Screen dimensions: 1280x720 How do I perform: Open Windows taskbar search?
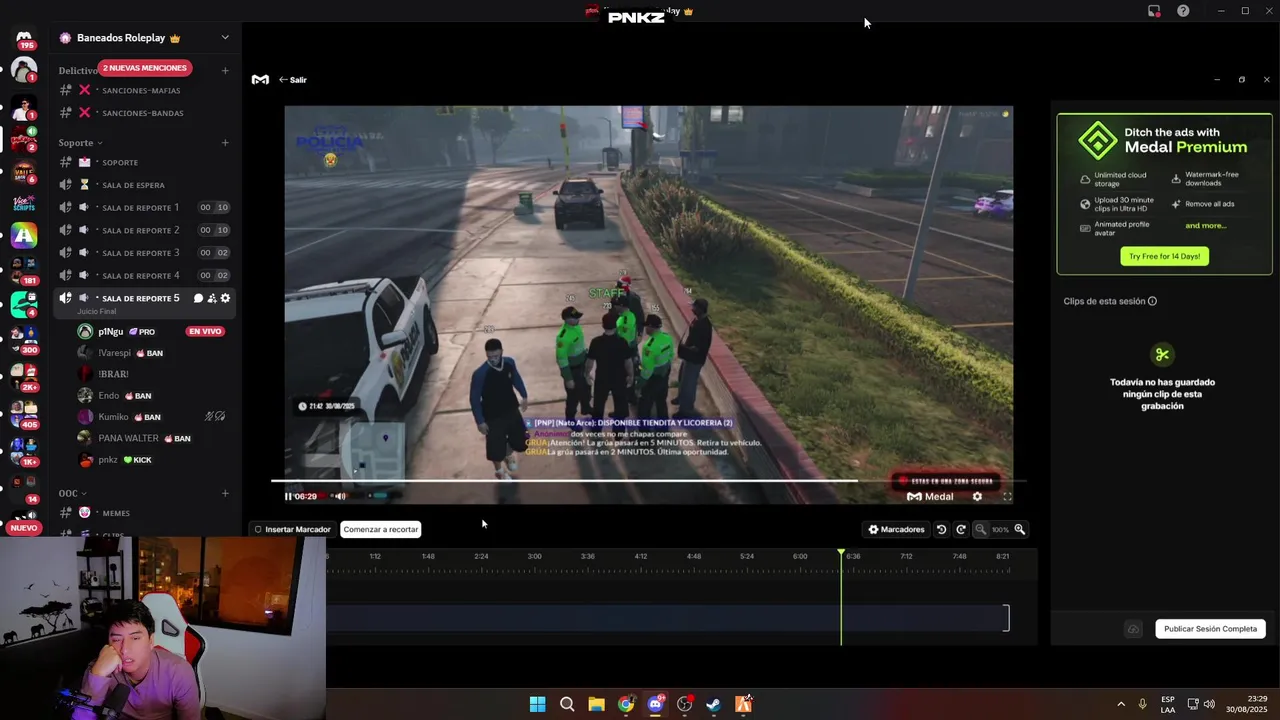coord(567,704)
